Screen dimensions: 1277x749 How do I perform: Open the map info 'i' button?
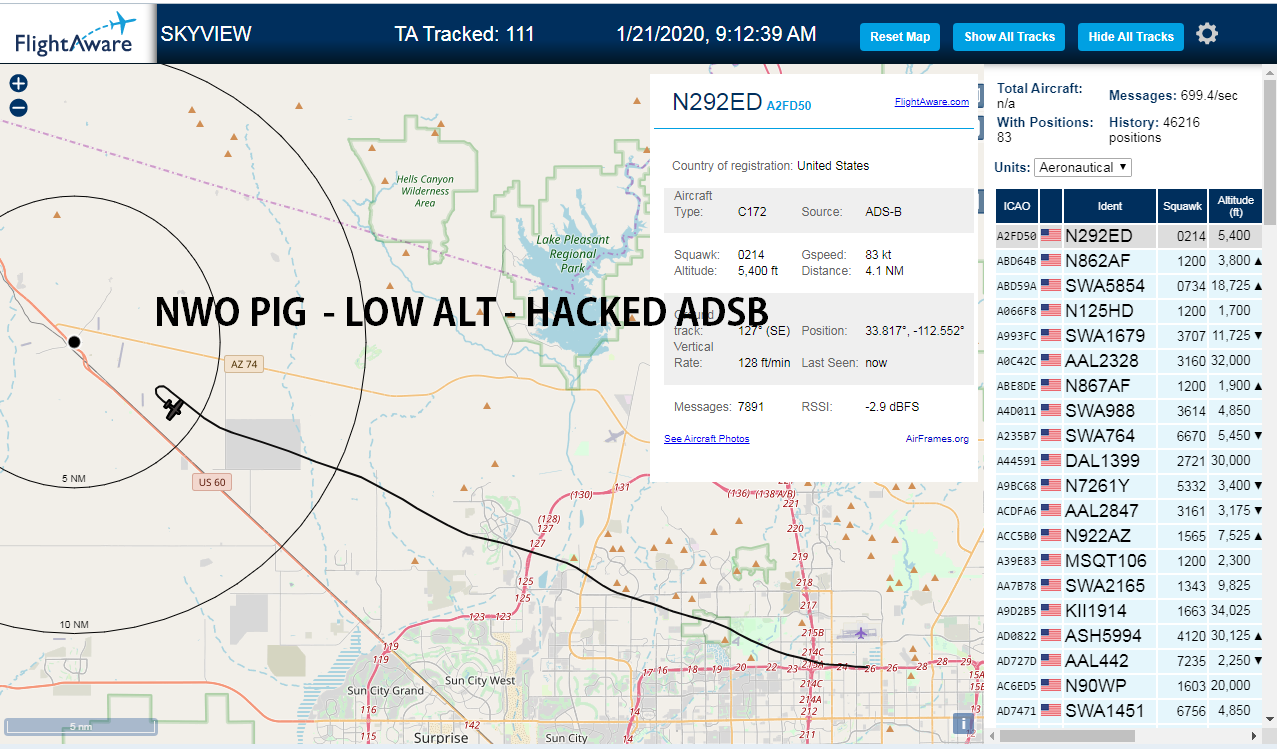point(962,723)
